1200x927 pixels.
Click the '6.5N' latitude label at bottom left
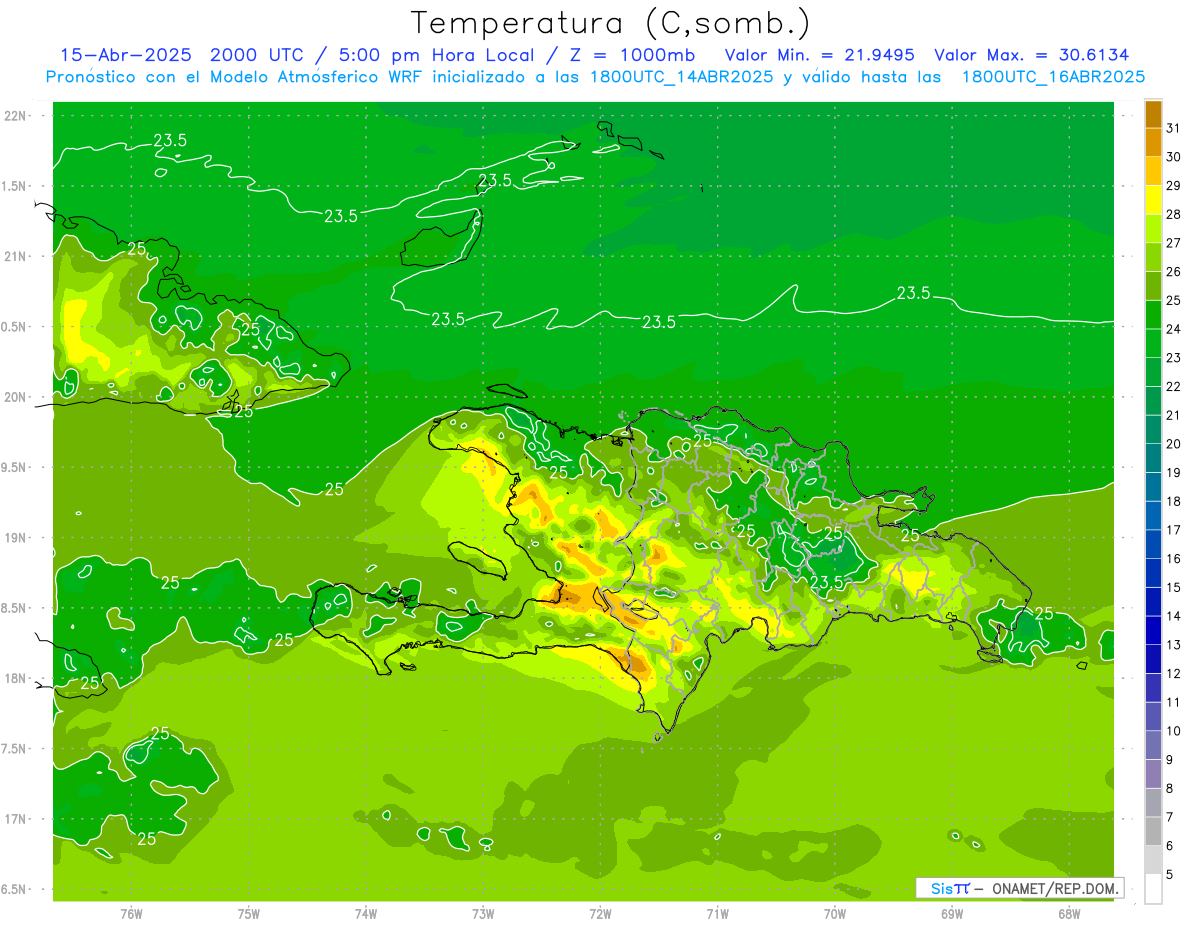tap(15, 889)
